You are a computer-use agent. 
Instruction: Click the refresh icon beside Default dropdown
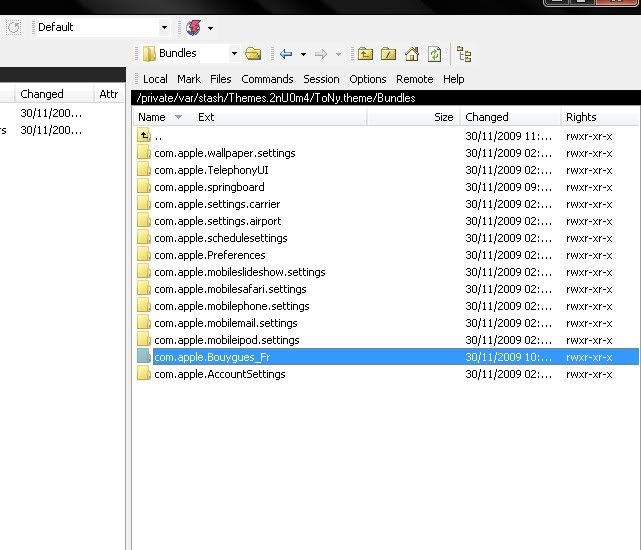13,27
